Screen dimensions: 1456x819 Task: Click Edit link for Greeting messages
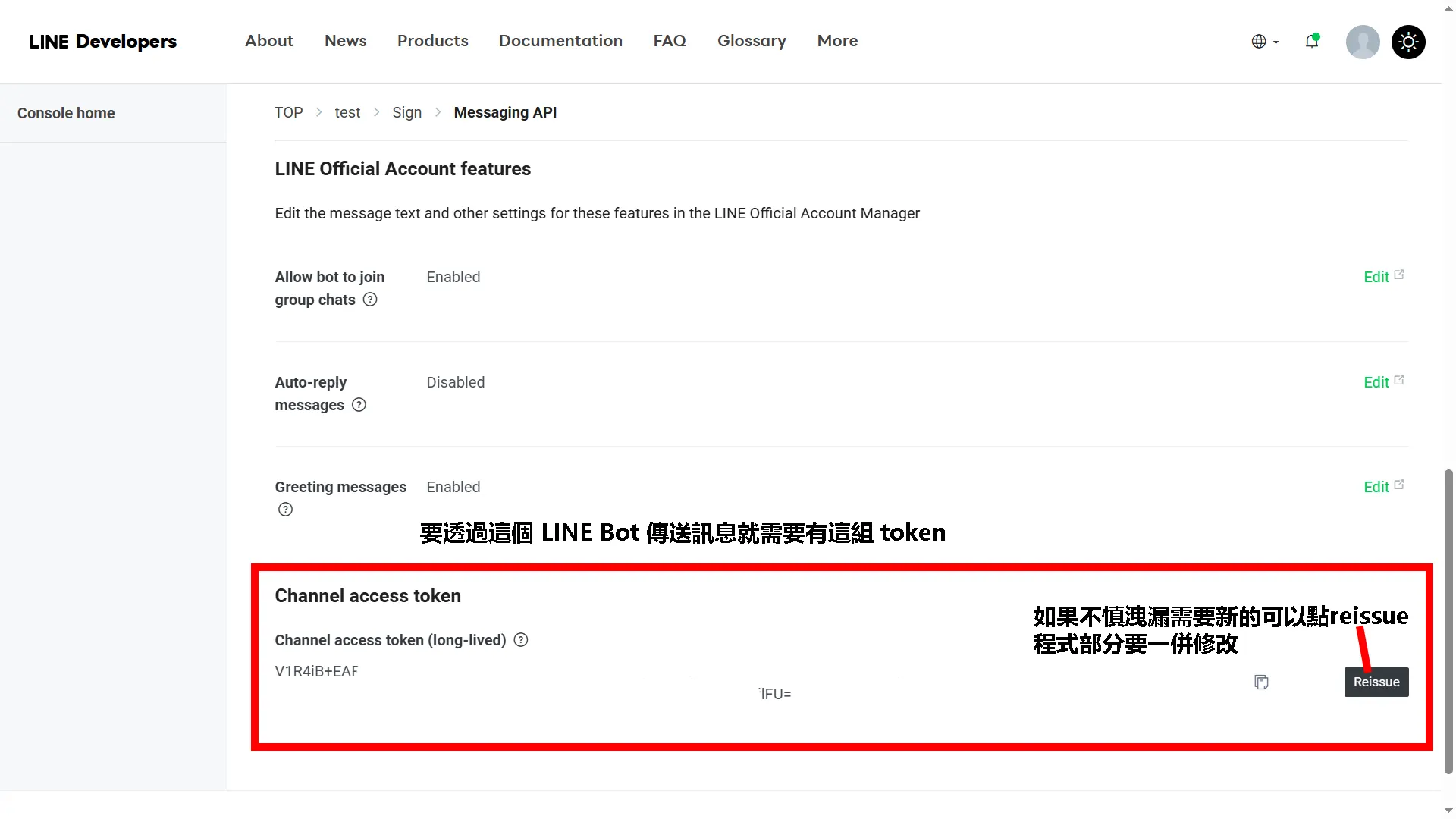point(1376,486)
